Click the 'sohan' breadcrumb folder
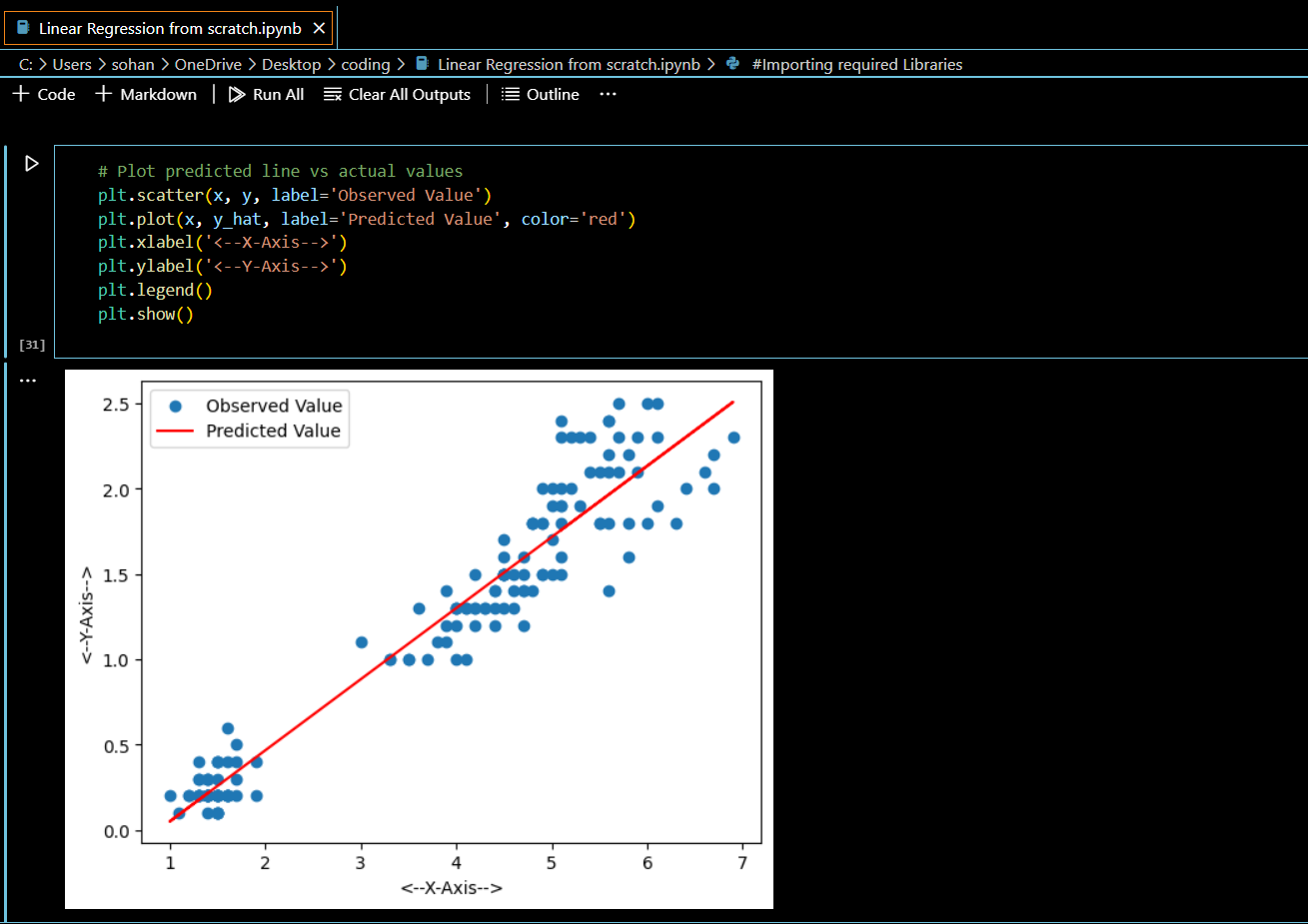 pos(133,64)
